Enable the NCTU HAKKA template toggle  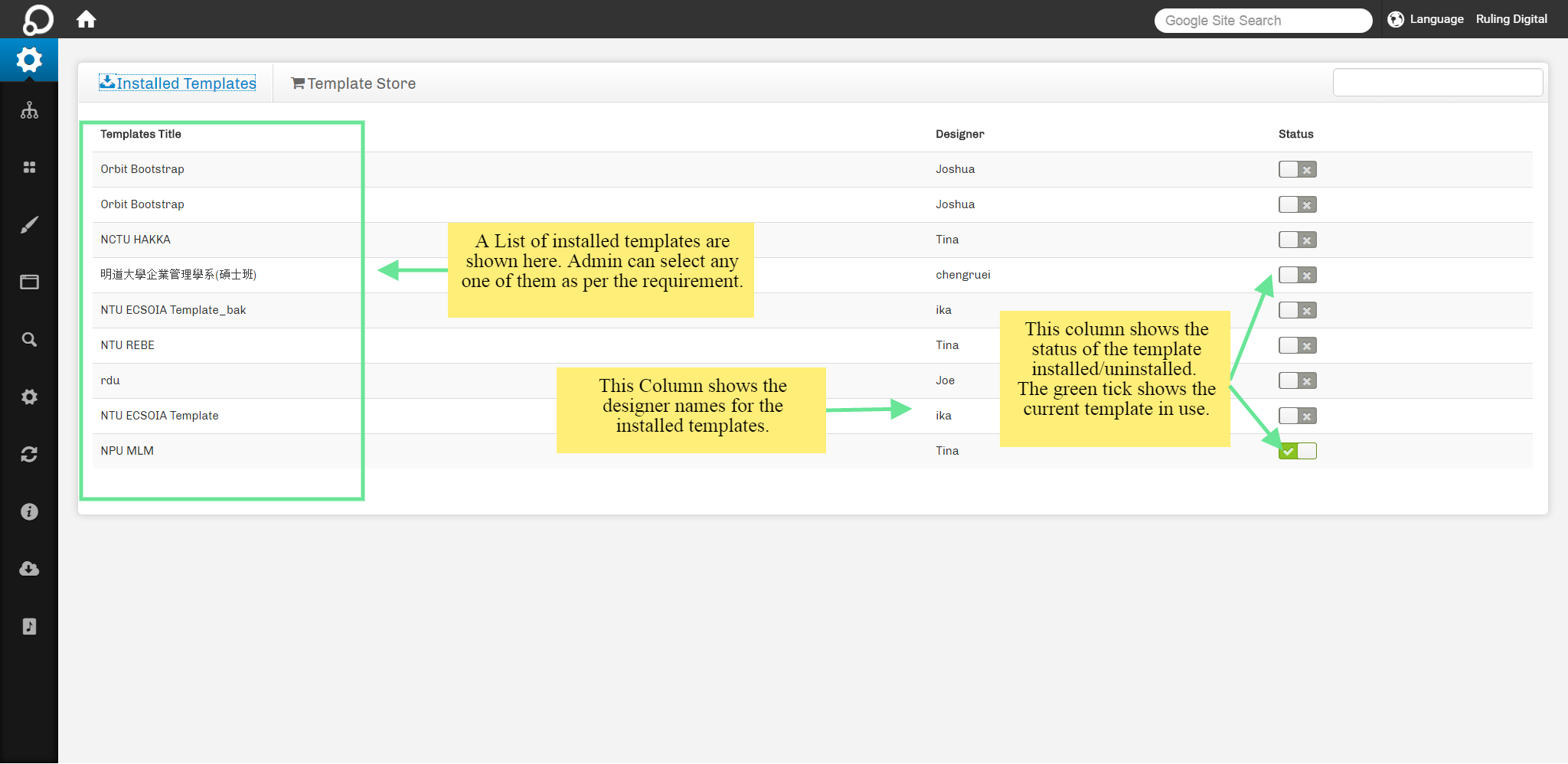click(1297, 240)
